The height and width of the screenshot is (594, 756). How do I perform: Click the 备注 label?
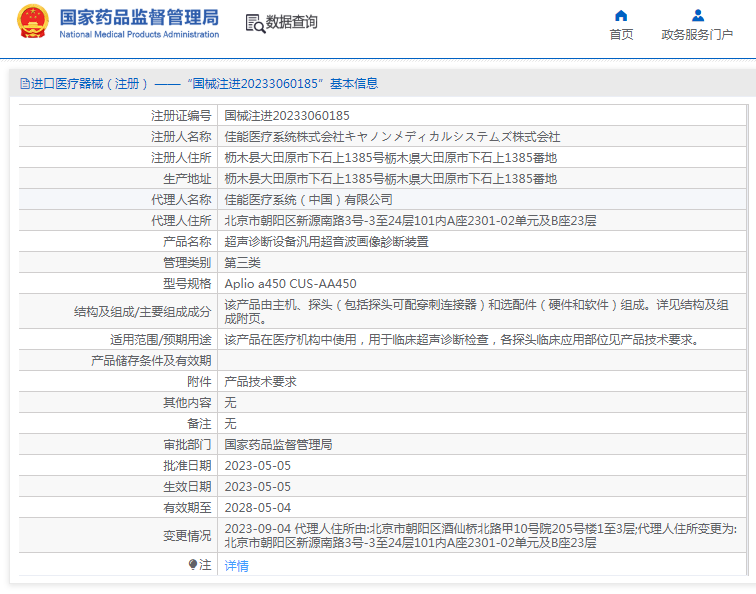(199, 424)
